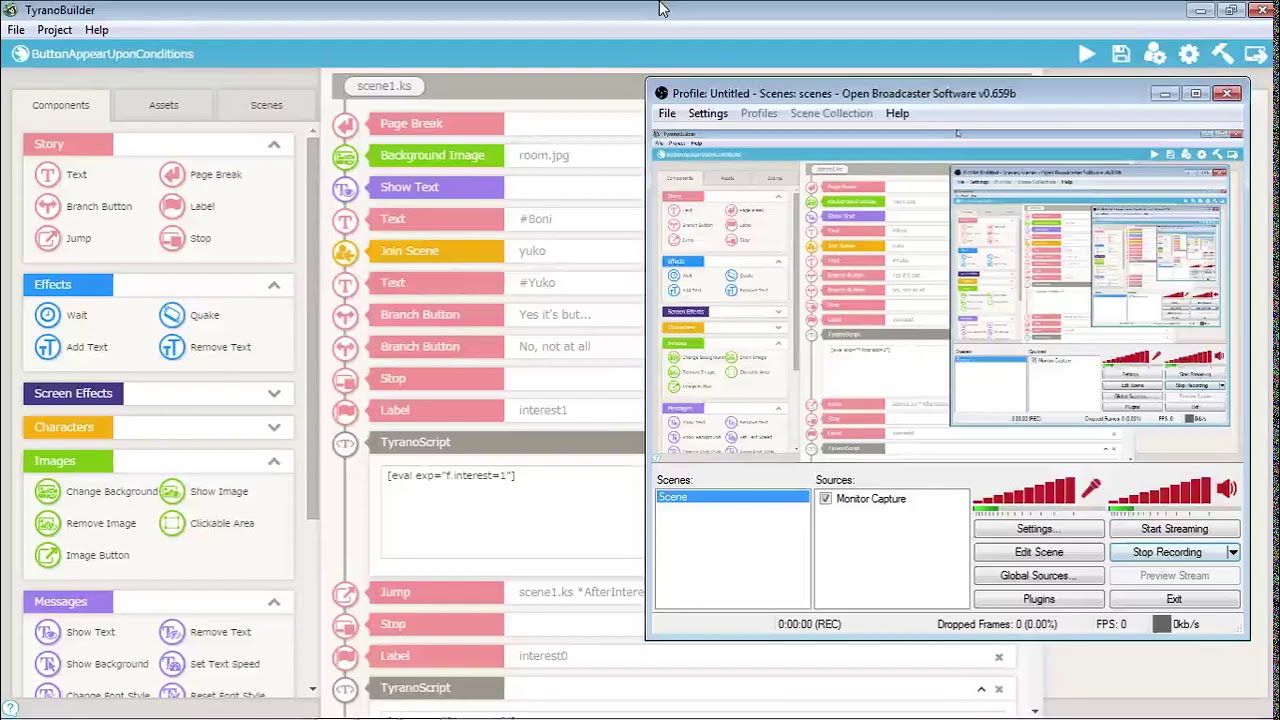Screen dimensions: 1280x720
Task: Select Remove Text under the Messages section
Action: coord(206,633)
